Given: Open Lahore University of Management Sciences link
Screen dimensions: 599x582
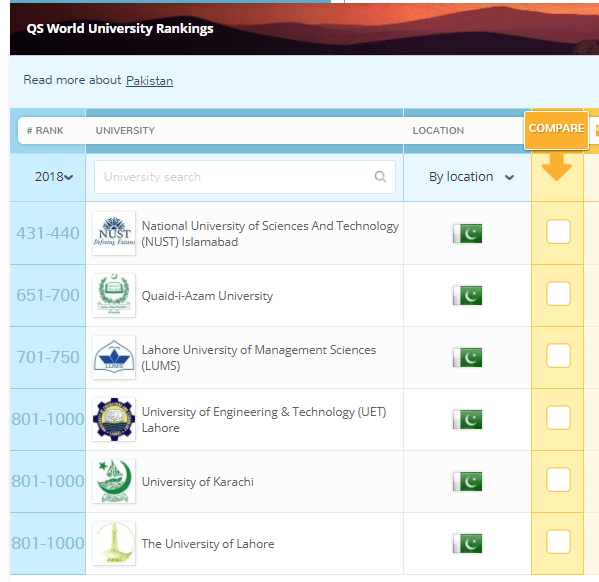Looking at the screenshot, I should pyautogui.click(x=259, y=358).
